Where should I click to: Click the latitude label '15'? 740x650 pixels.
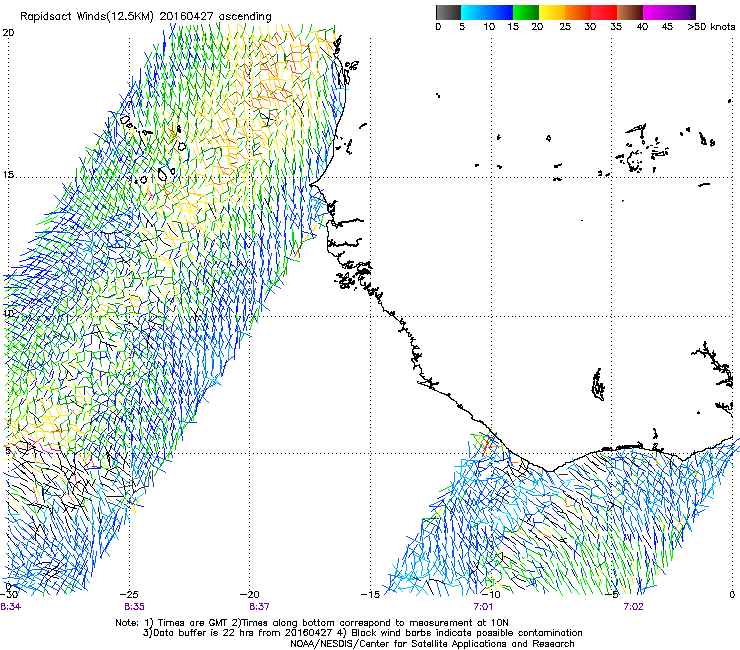pyautogui.click(x=8, y=175)
